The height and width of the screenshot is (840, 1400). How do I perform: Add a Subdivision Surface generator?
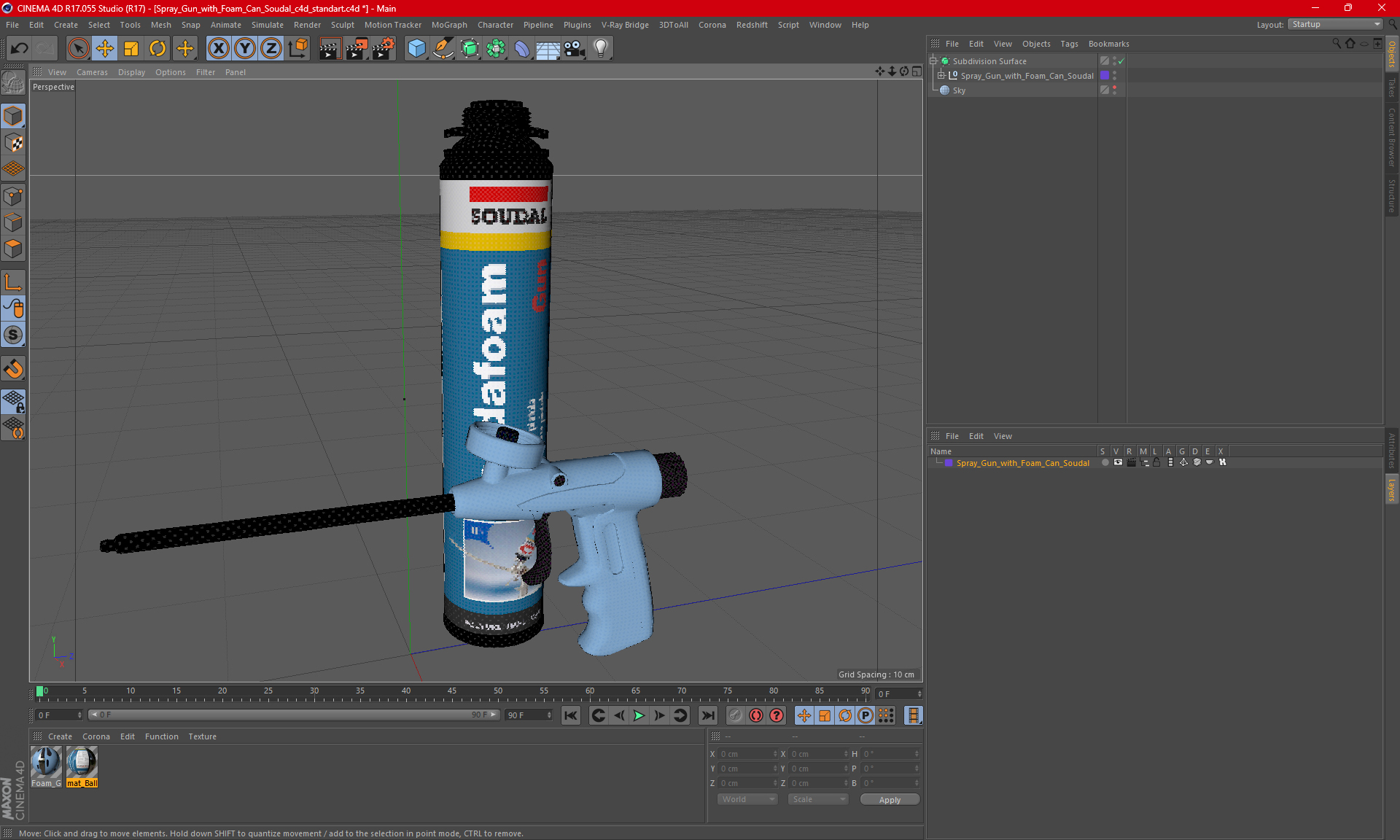tap(470, 49)
